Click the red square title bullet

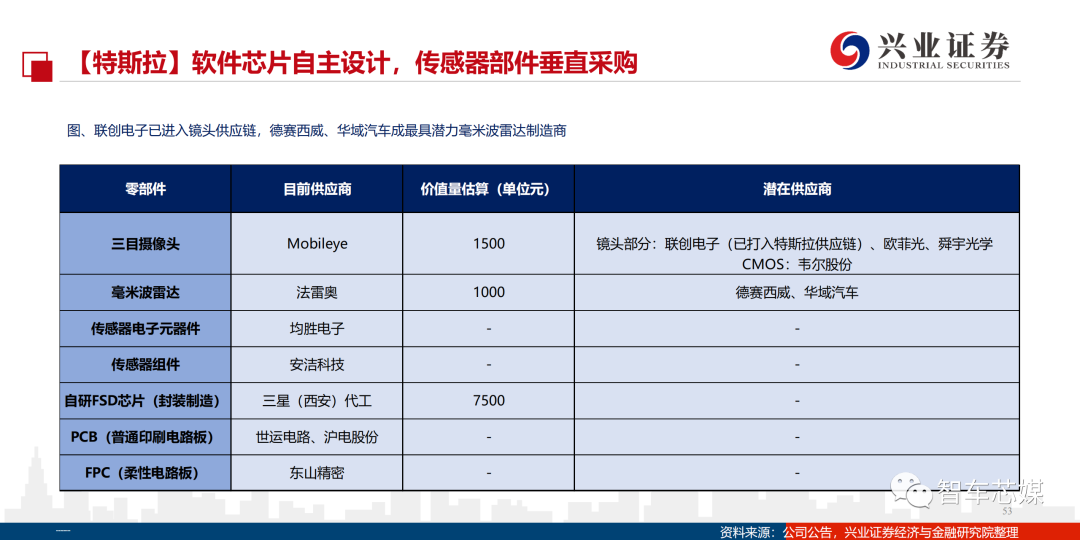tap(37, 65)
